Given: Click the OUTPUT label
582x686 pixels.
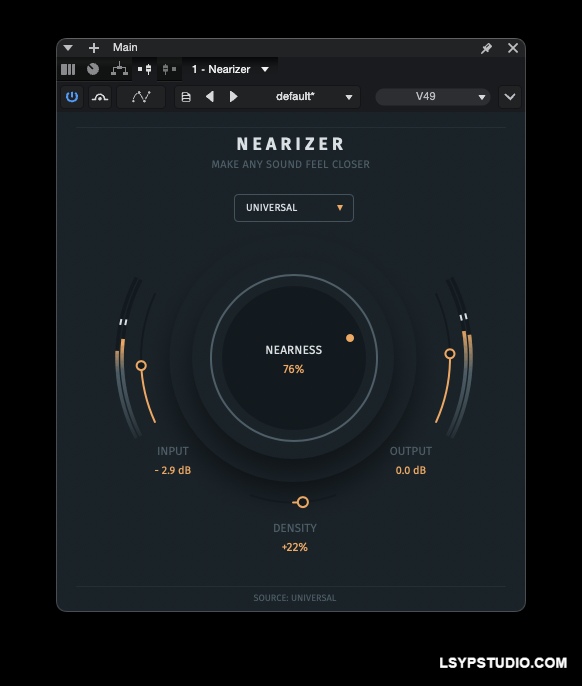Looking at the screenshot, I should pos(411,451).
